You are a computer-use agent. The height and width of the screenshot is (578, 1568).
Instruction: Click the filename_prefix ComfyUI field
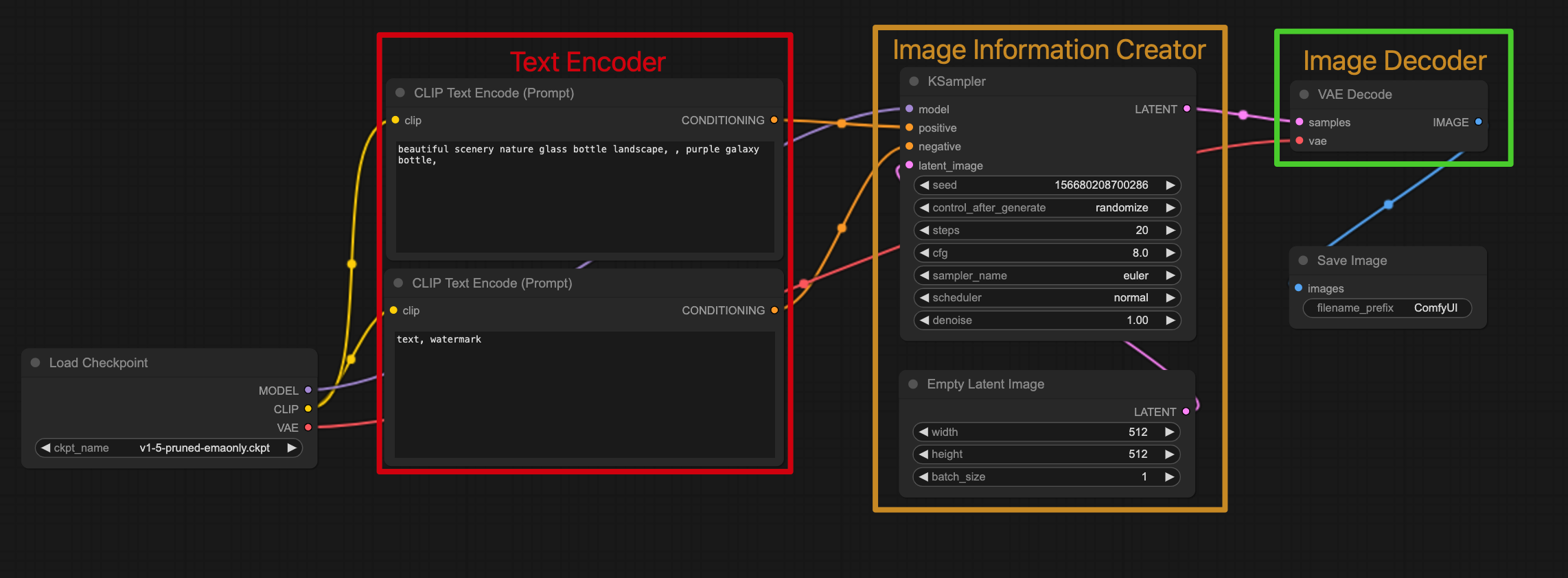[1387, 308]
